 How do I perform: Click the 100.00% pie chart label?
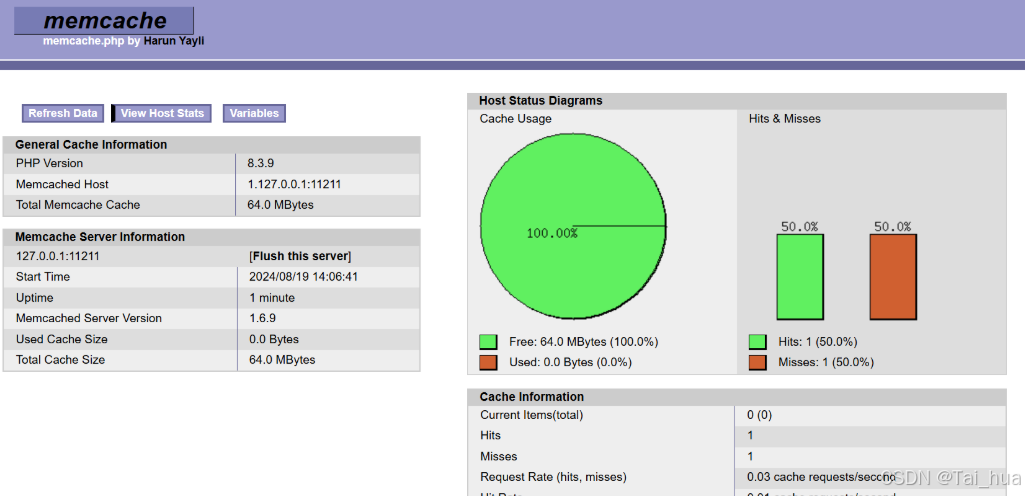click(552, 233)
